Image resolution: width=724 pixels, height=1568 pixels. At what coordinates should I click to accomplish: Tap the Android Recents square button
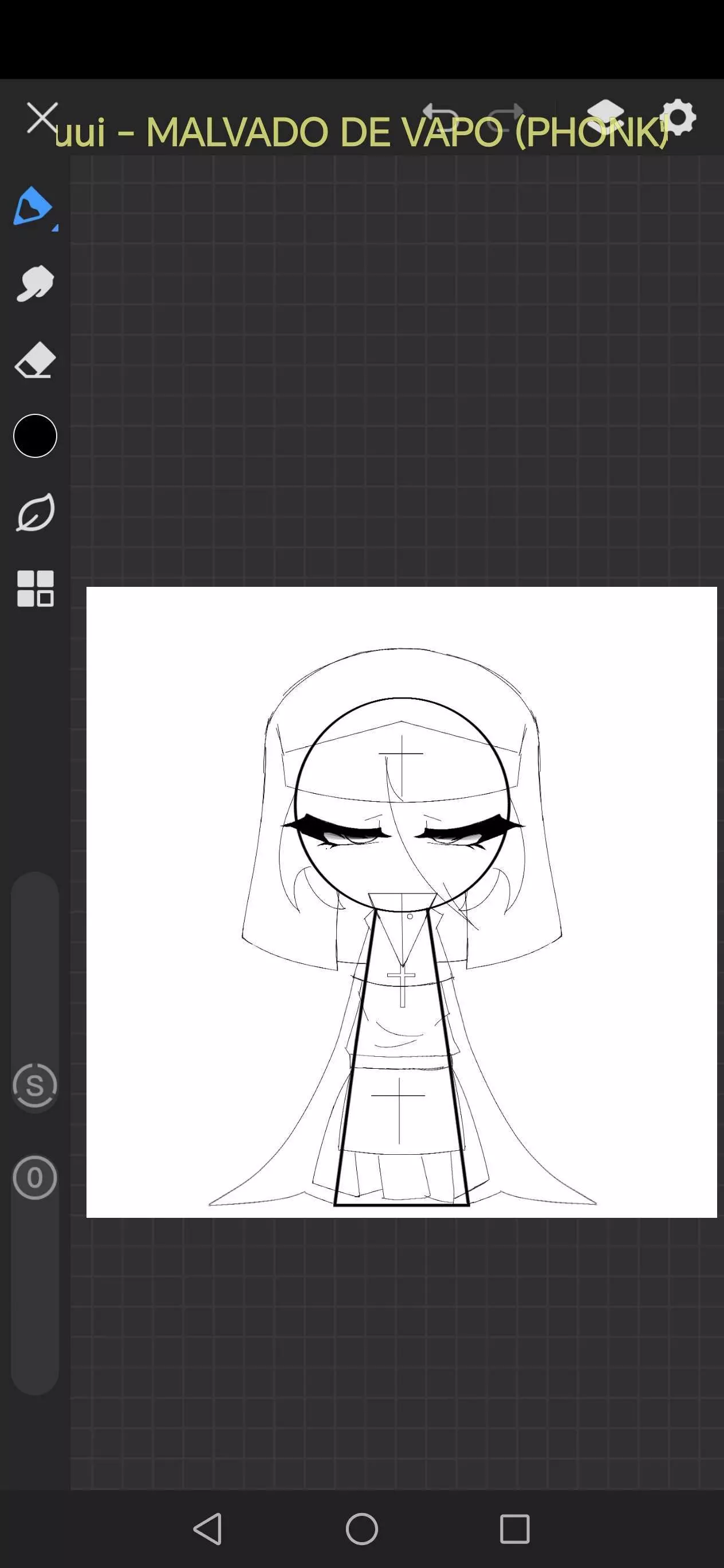515,1528
